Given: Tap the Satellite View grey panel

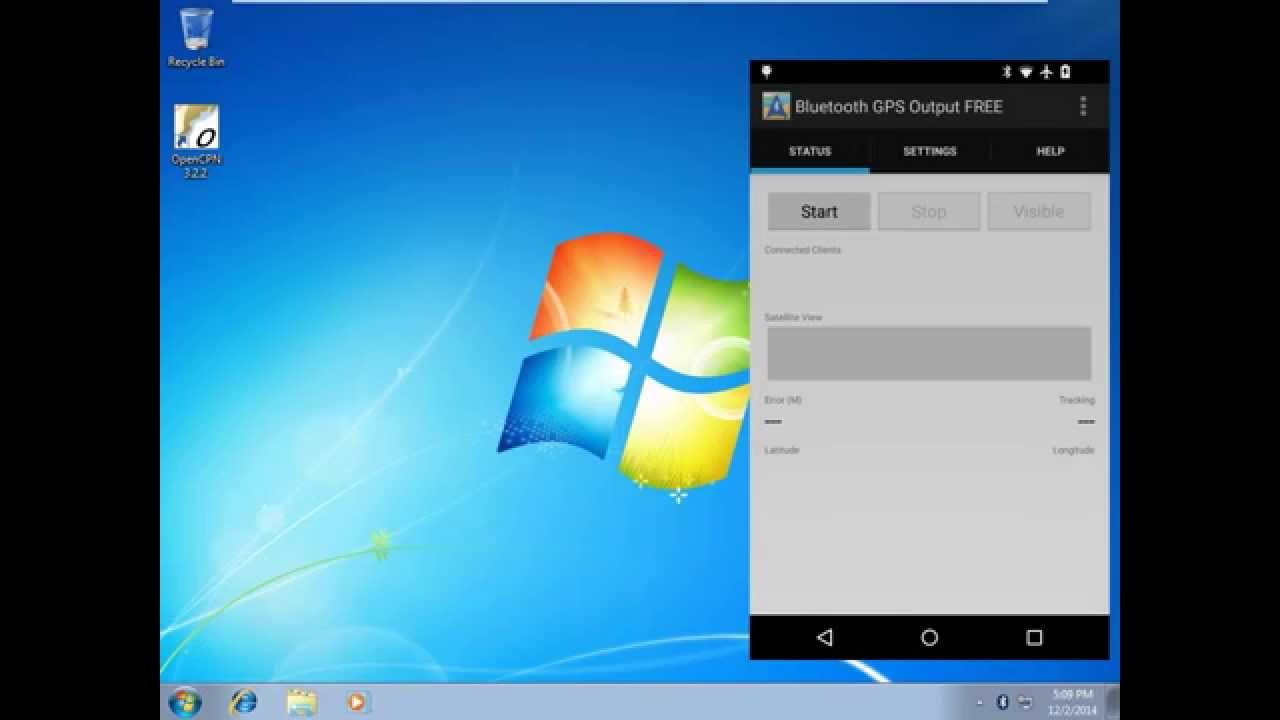Looking at the screenshot, I should coord(929,353).
